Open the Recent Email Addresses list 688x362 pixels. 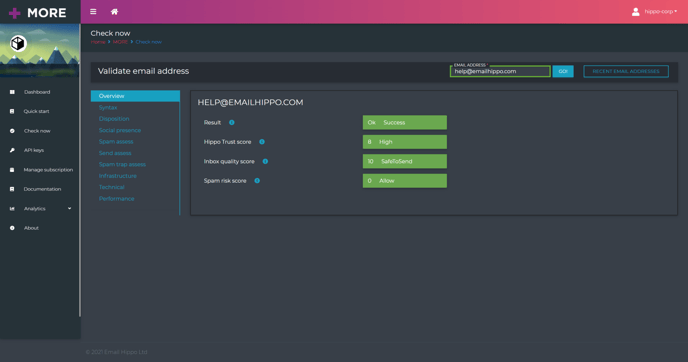(626, 71)
